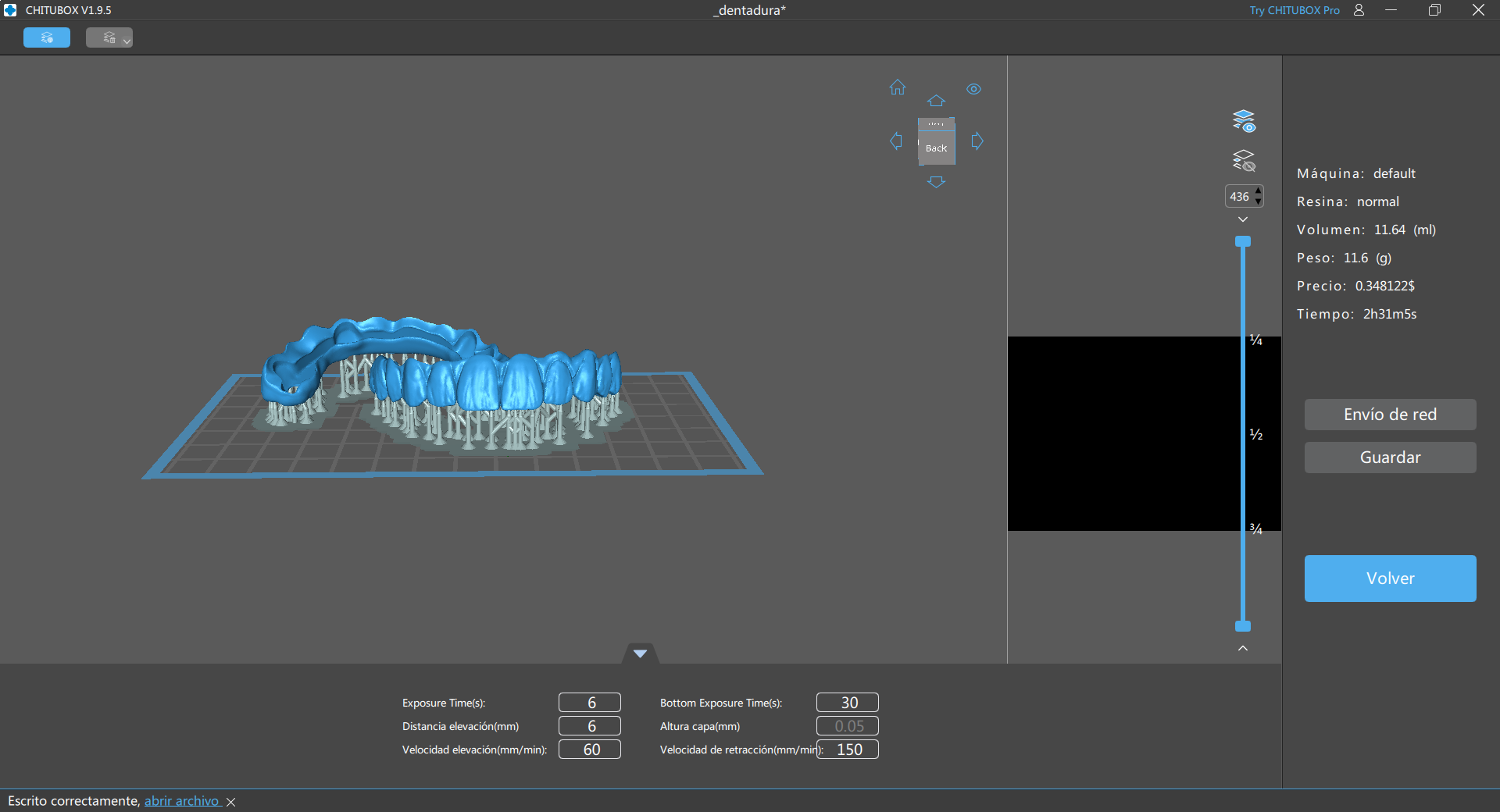Click the Peso: 11.6 (g) text
The image size is (1500, 812).
(1344, 258)
